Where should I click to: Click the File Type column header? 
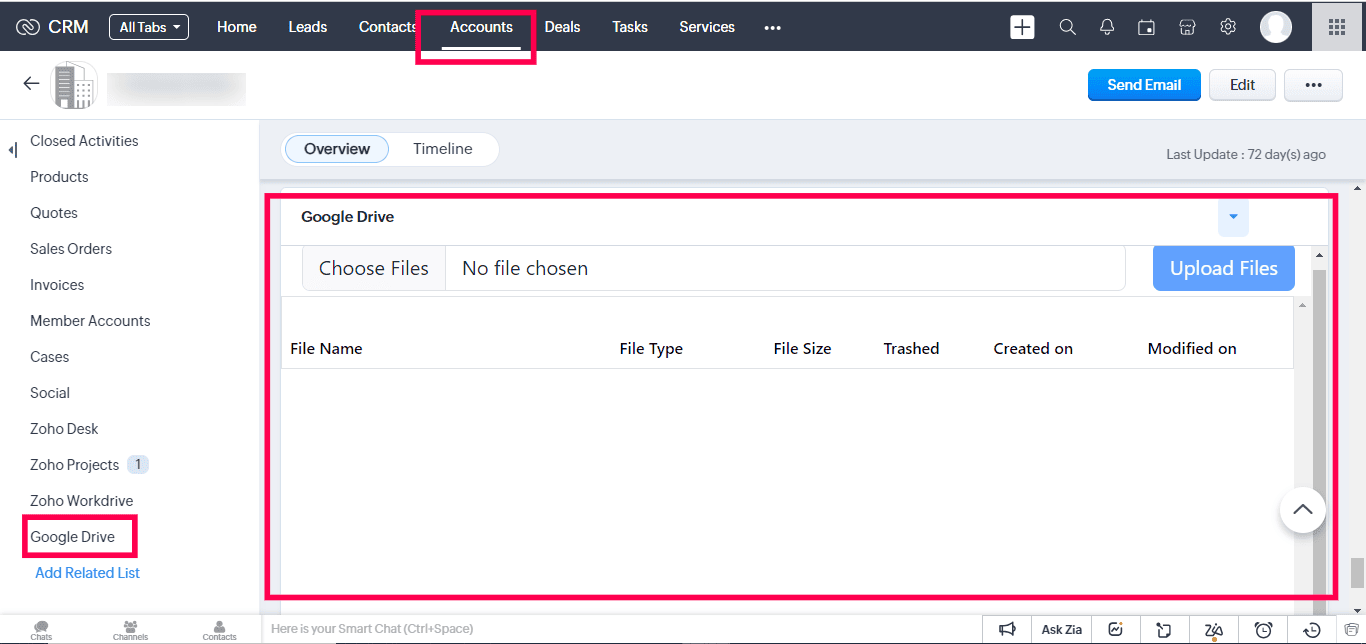click(x=651, y=349)
